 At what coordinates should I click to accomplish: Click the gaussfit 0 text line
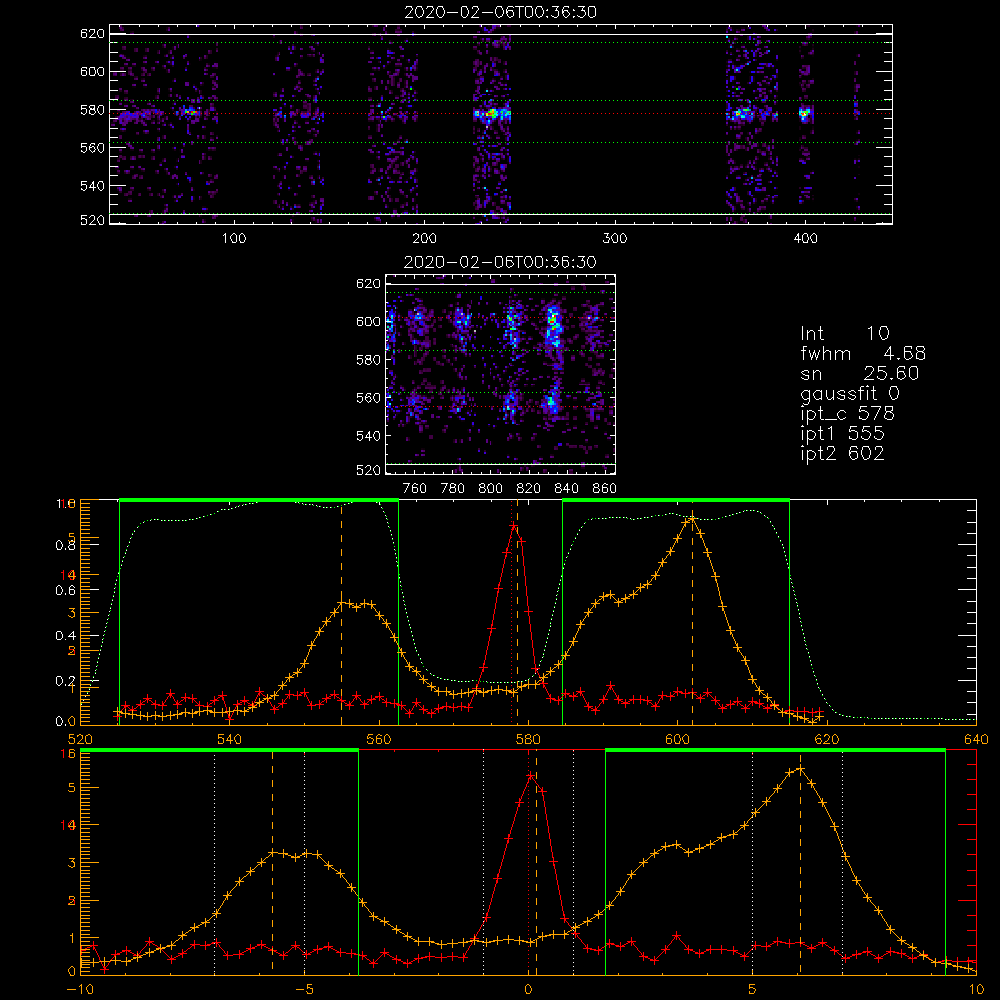849,394
